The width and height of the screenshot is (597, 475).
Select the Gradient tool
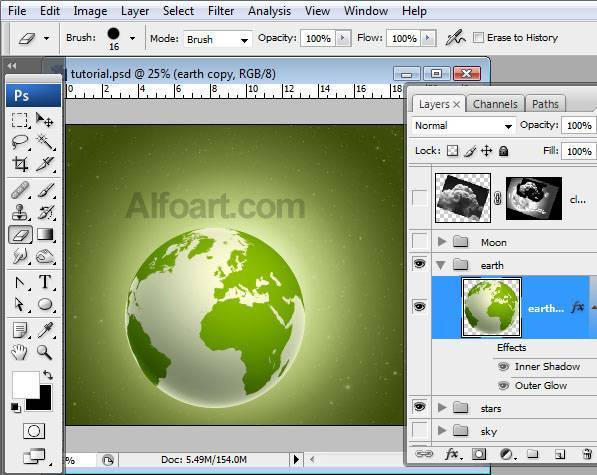tap(45, 234)
